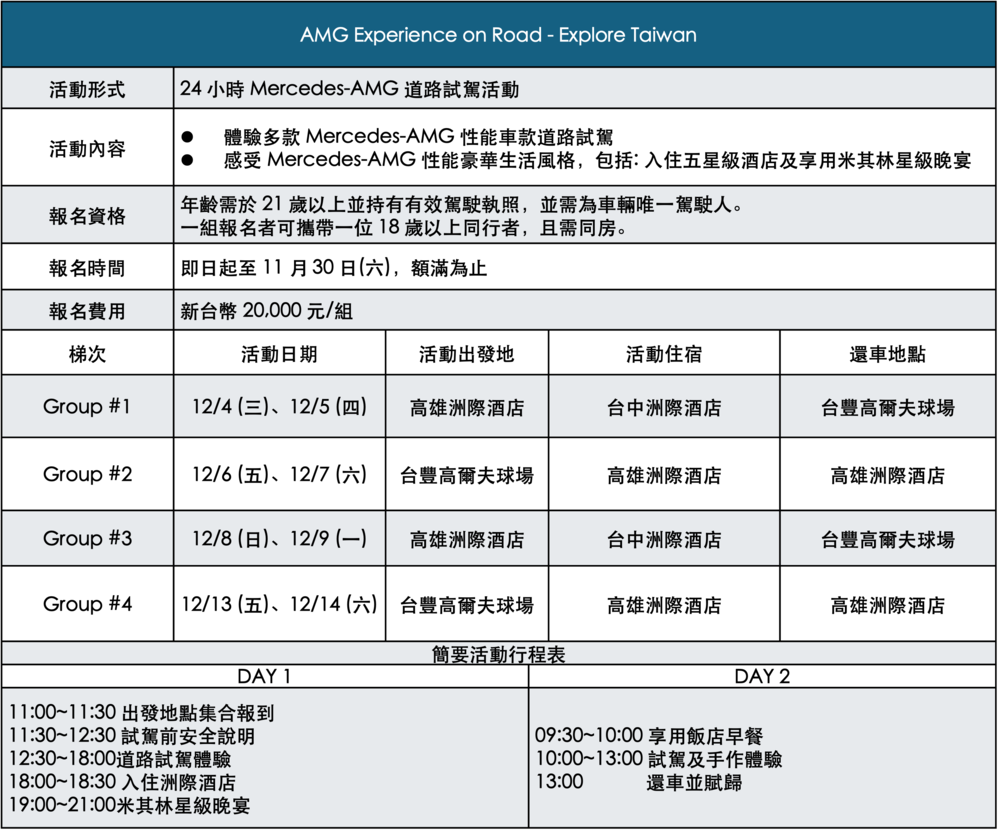This screenshot has width=1000, height=830.
Task: Click the "DAY 2" header
Action: (762, 676)
